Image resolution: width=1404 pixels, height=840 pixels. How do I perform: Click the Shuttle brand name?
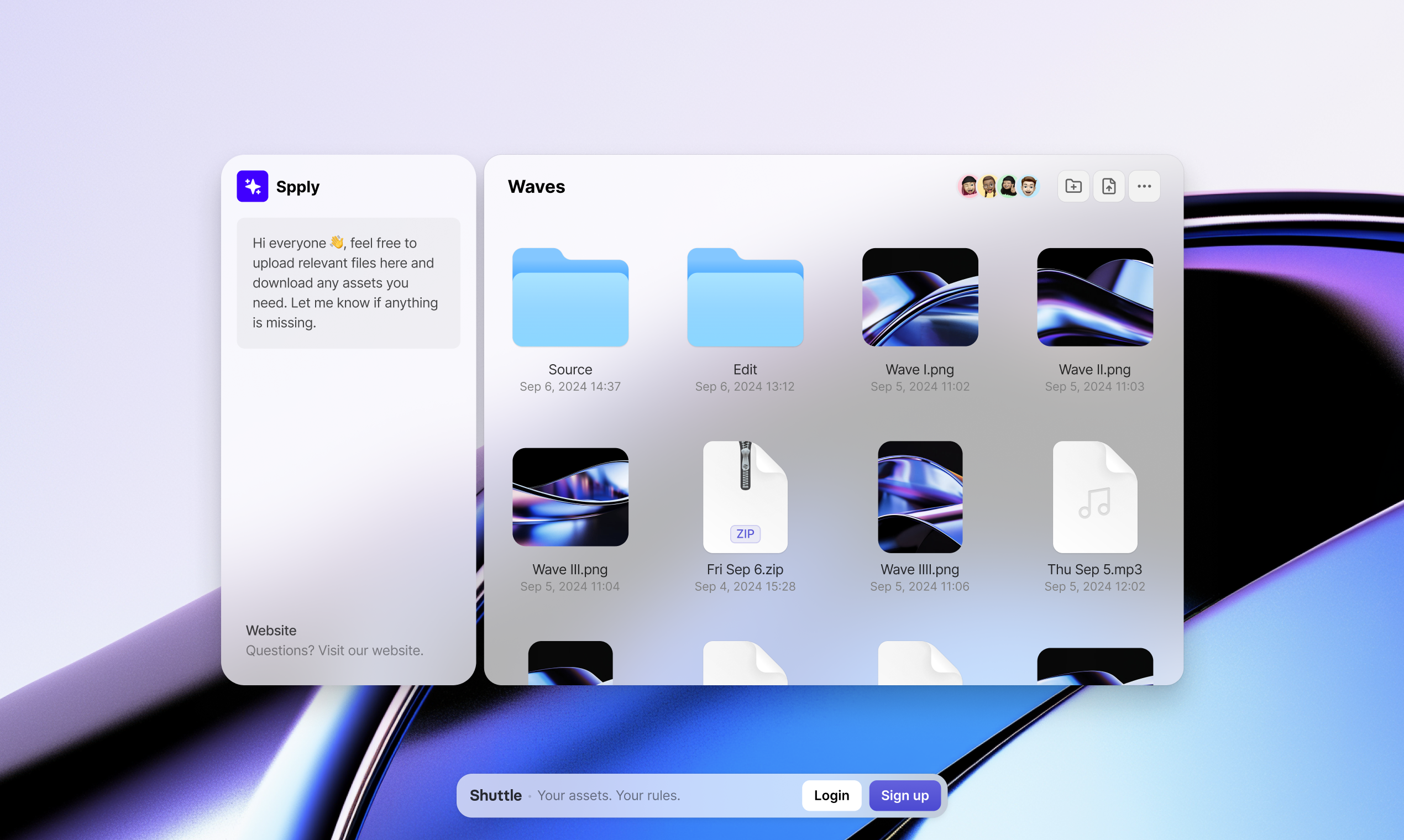point(495,795)
